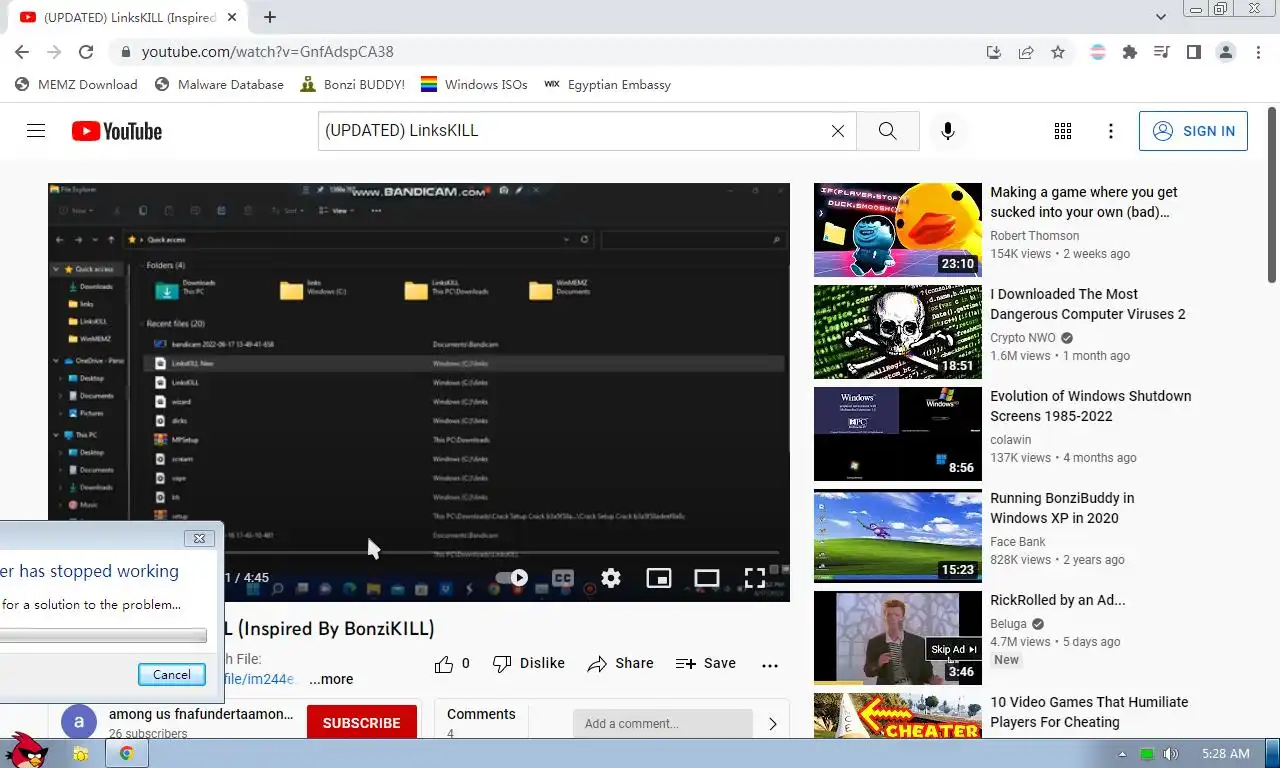The width and height of the screenshot is (1280, 768).
Task: Open the Chrome profile avatar
Action: pyautogui.click(x=1226, y=52)
